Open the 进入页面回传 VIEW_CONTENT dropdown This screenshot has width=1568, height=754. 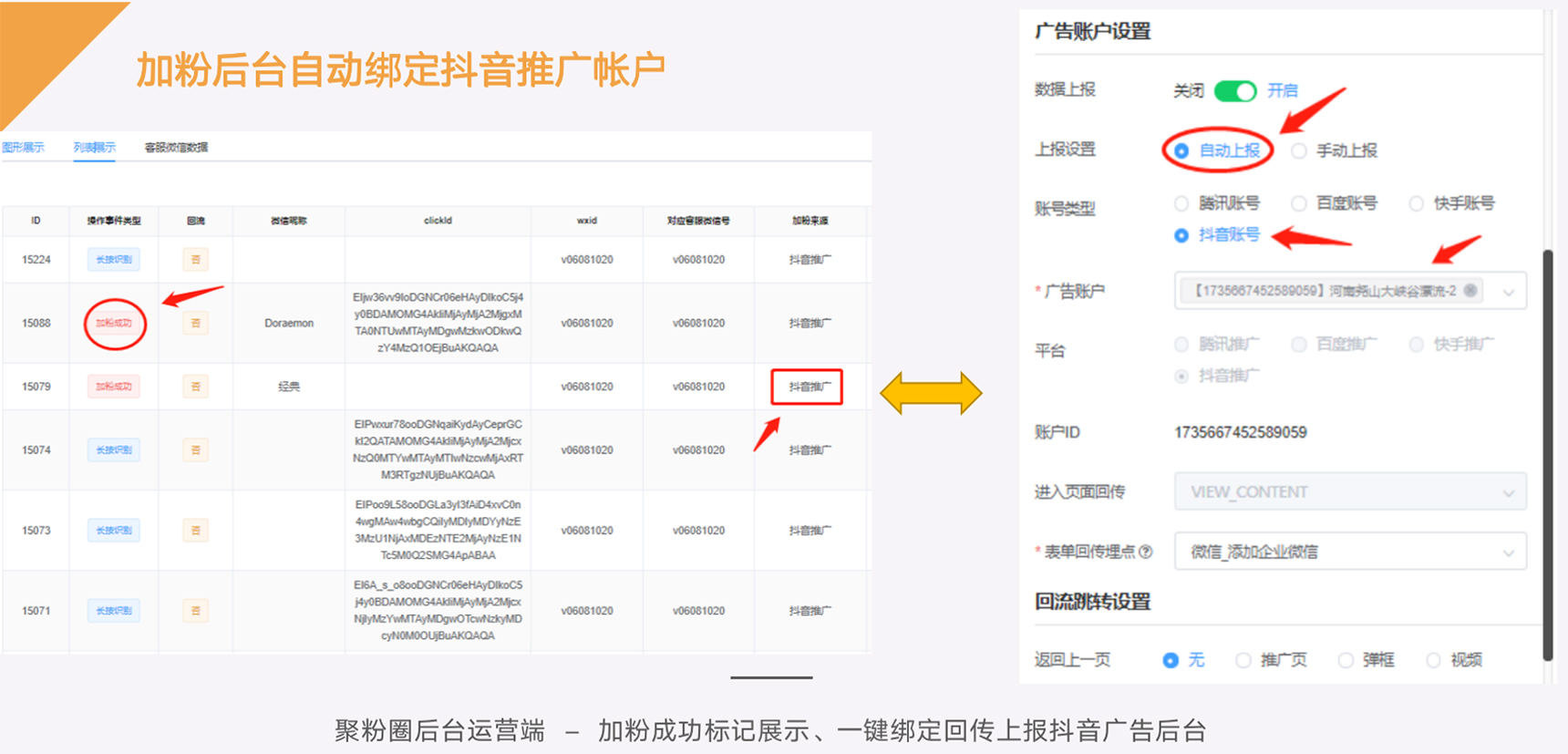[1349, 492]
